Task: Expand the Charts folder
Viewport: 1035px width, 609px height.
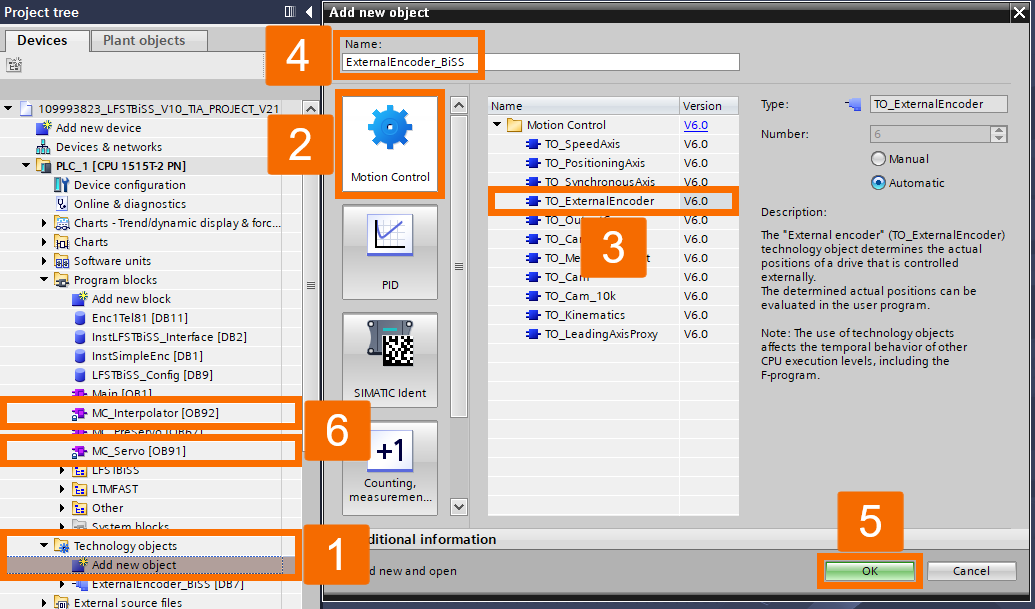Action: click(44, 241)
